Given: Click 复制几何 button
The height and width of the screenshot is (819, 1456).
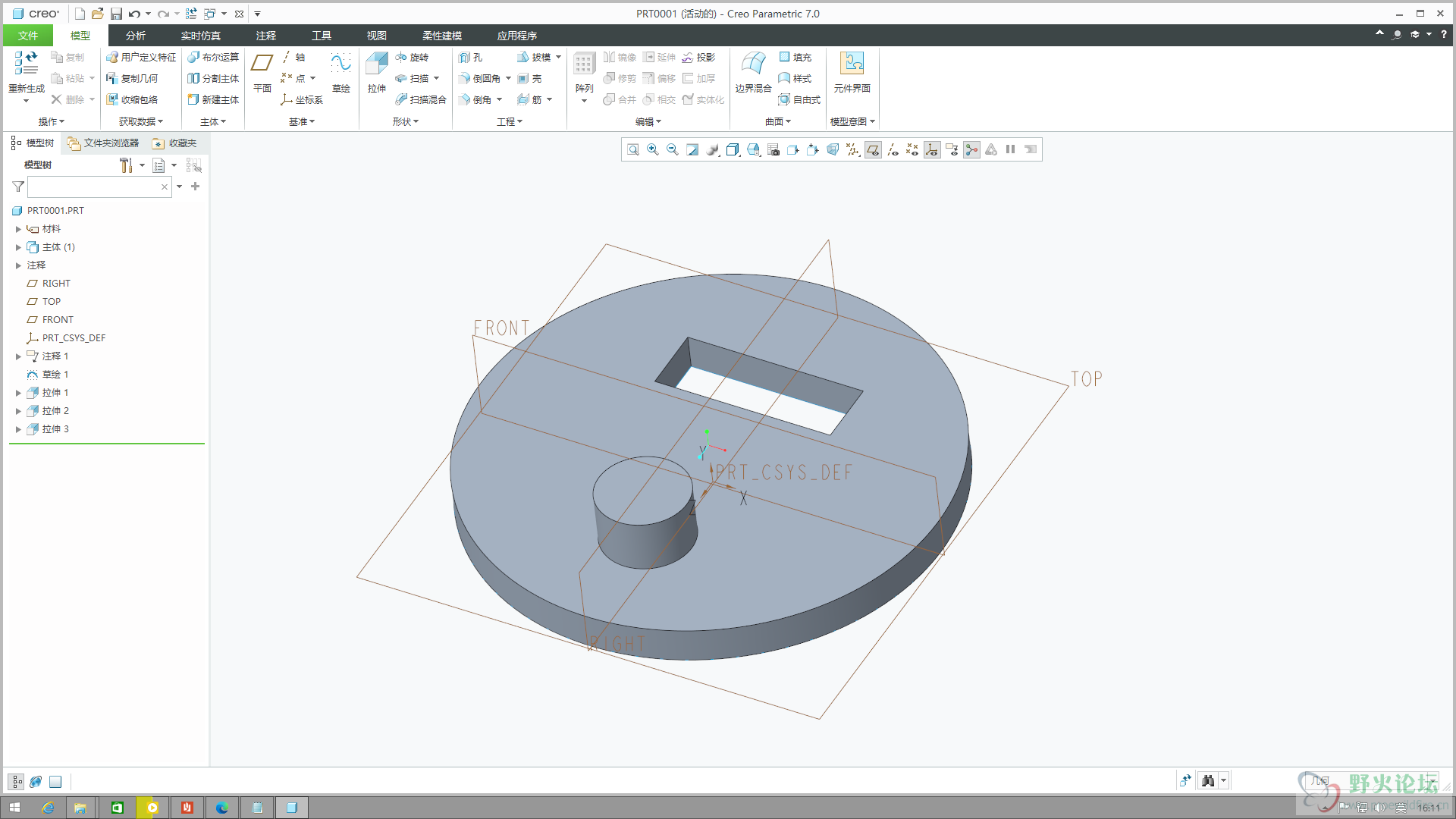Looking at the screenshot, I should 132,78.
